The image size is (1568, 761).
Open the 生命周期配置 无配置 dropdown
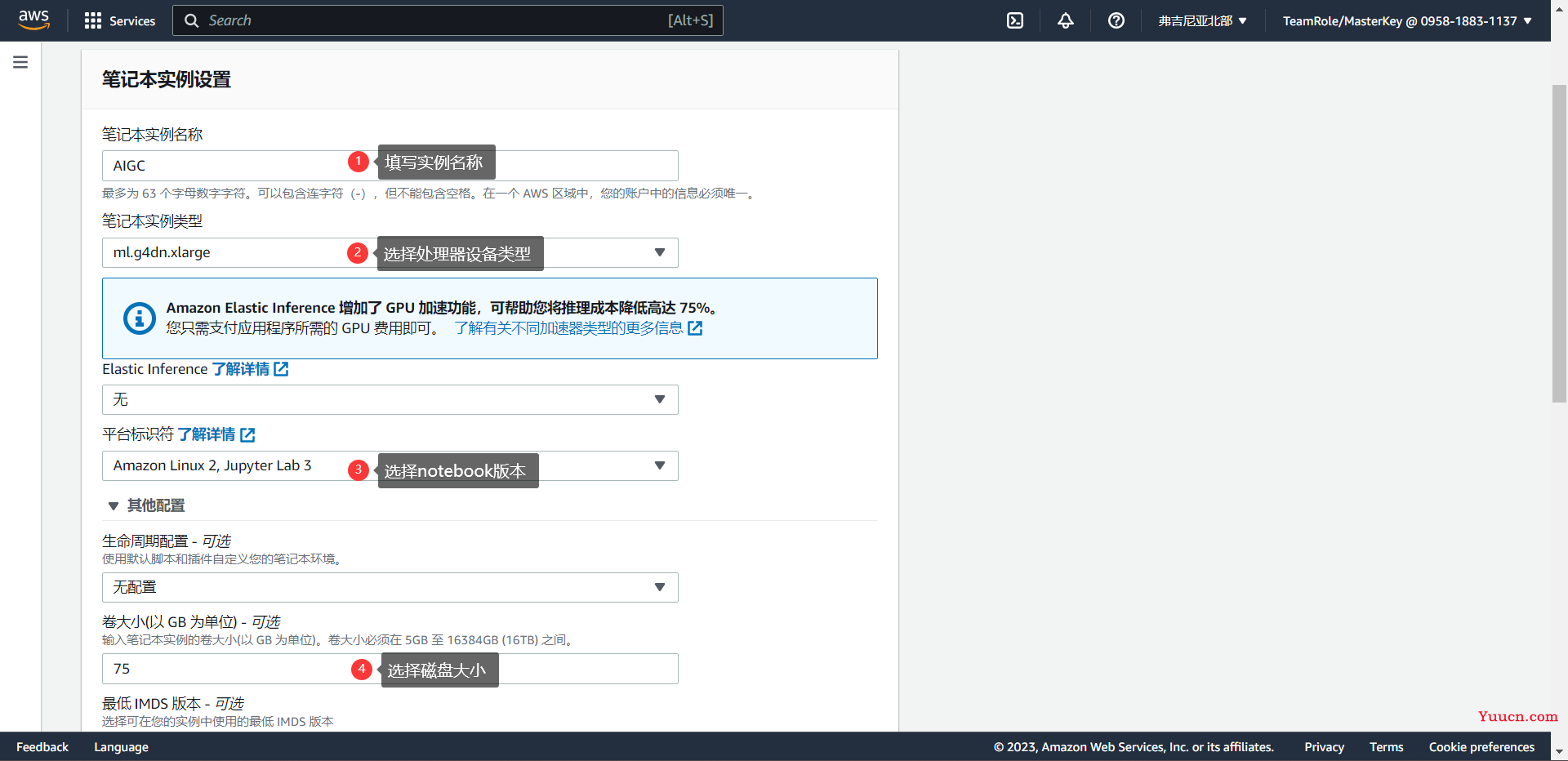390,587
